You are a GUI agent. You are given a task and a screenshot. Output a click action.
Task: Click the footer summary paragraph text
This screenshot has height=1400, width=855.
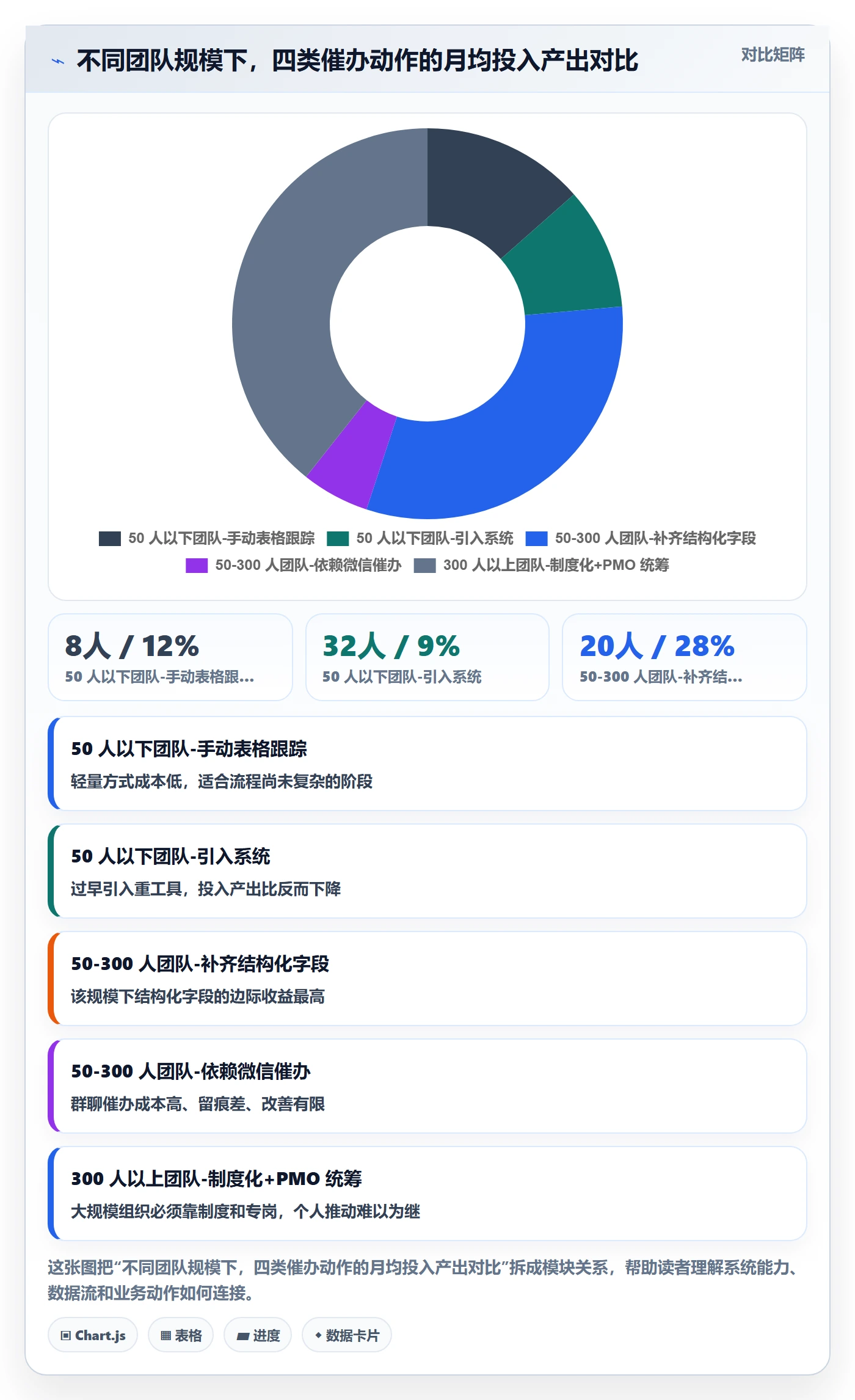pos(423,1281)
